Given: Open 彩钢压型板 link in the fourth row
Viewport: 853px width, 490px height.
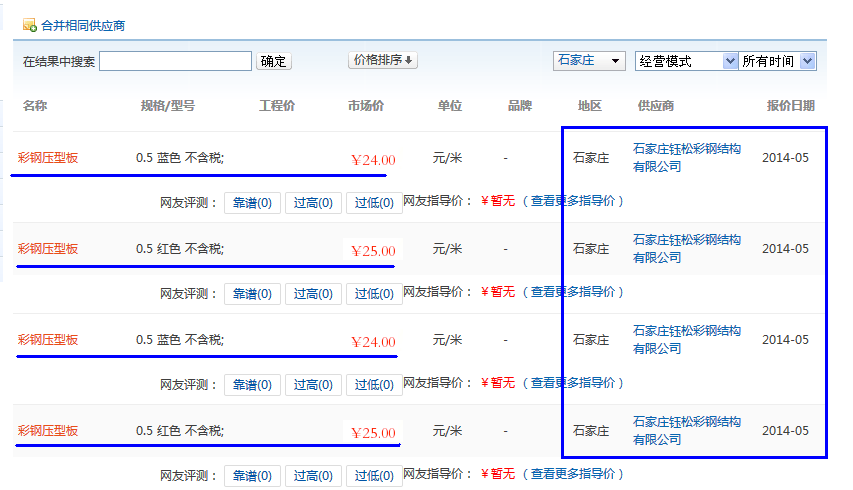Looking at the screenshot, I should click(x=48, y=430).
